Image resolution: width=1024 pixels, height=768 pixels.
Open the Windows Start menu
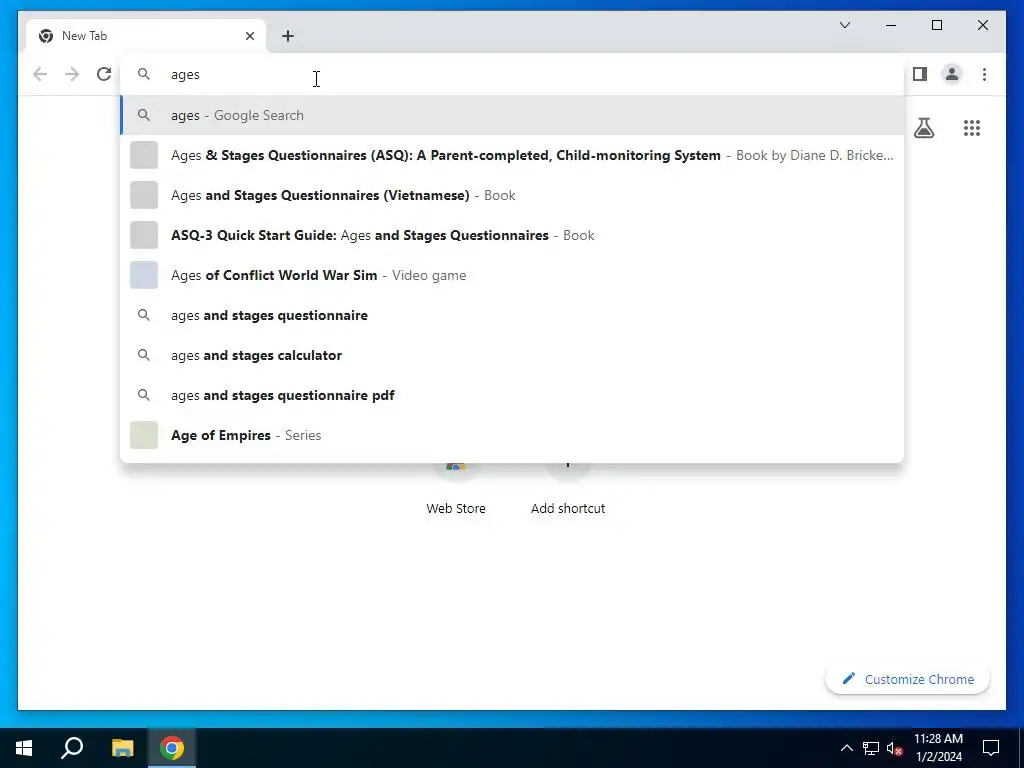(x=24, y=748)
